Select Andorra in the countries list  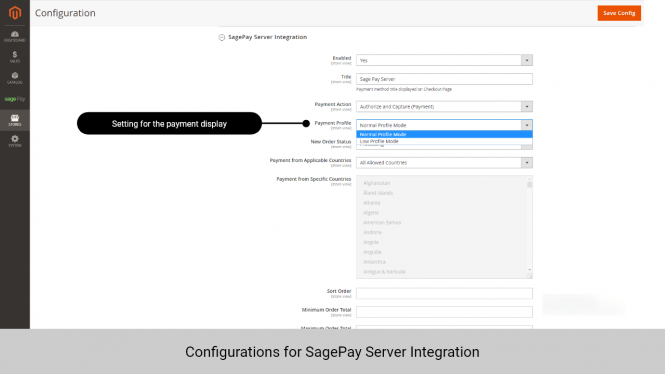point(372,232)
